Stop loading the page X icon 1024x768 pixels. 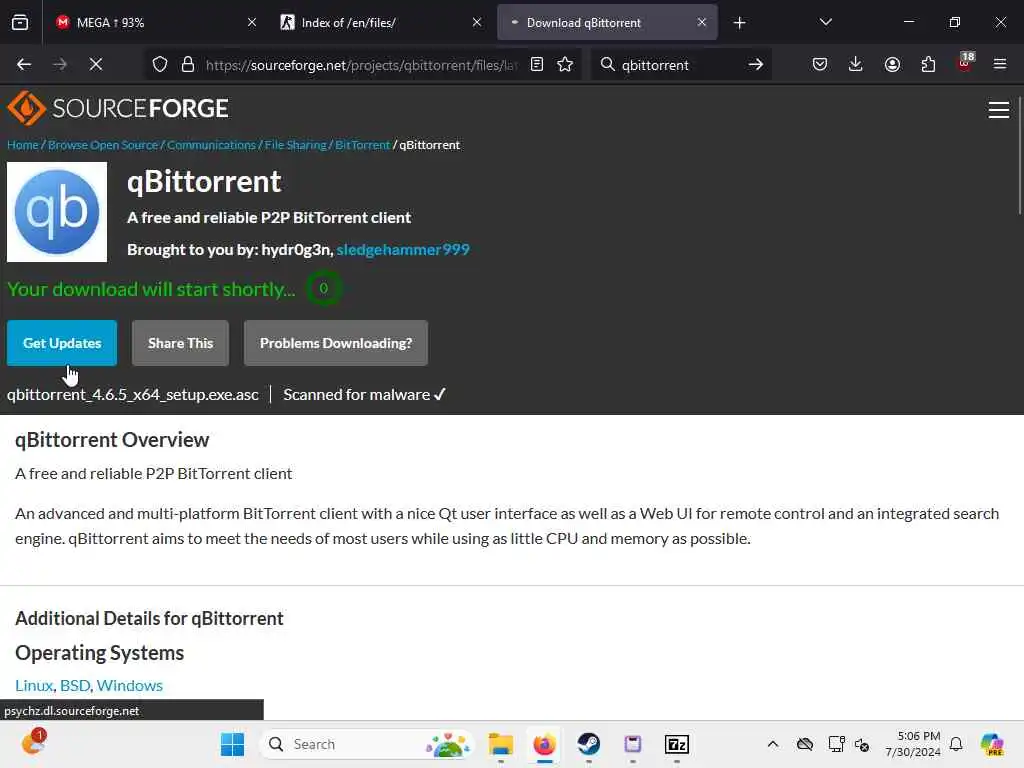coord(95,65)
